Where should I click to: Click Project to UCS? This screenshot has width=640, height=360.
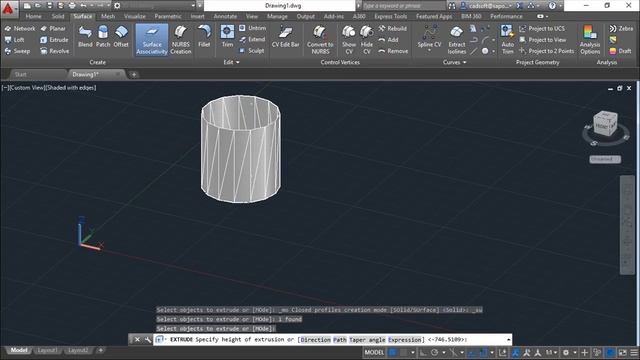click(542, 29)
